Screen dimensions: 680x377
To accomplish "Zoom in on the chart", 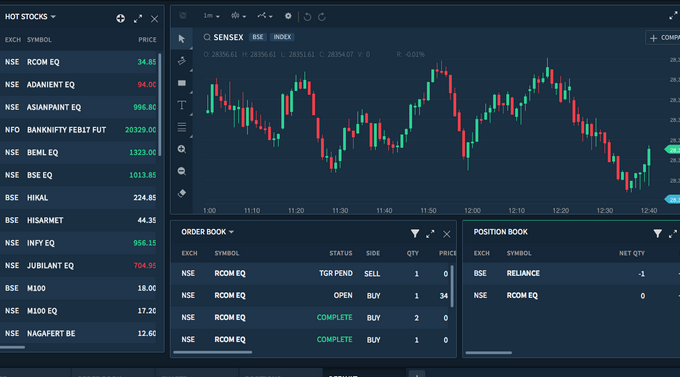I will point(182,149).
